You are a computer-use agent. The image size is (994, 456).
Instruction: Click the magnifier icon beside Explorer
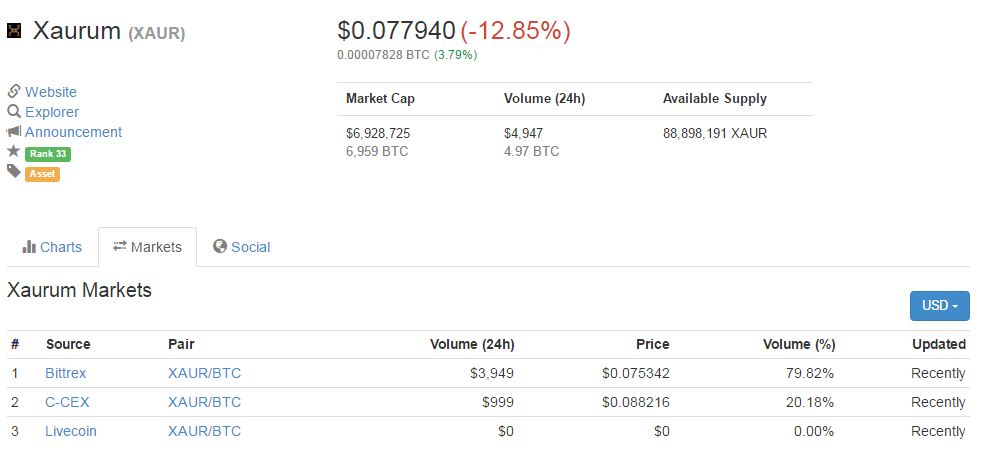pos(14,112)
